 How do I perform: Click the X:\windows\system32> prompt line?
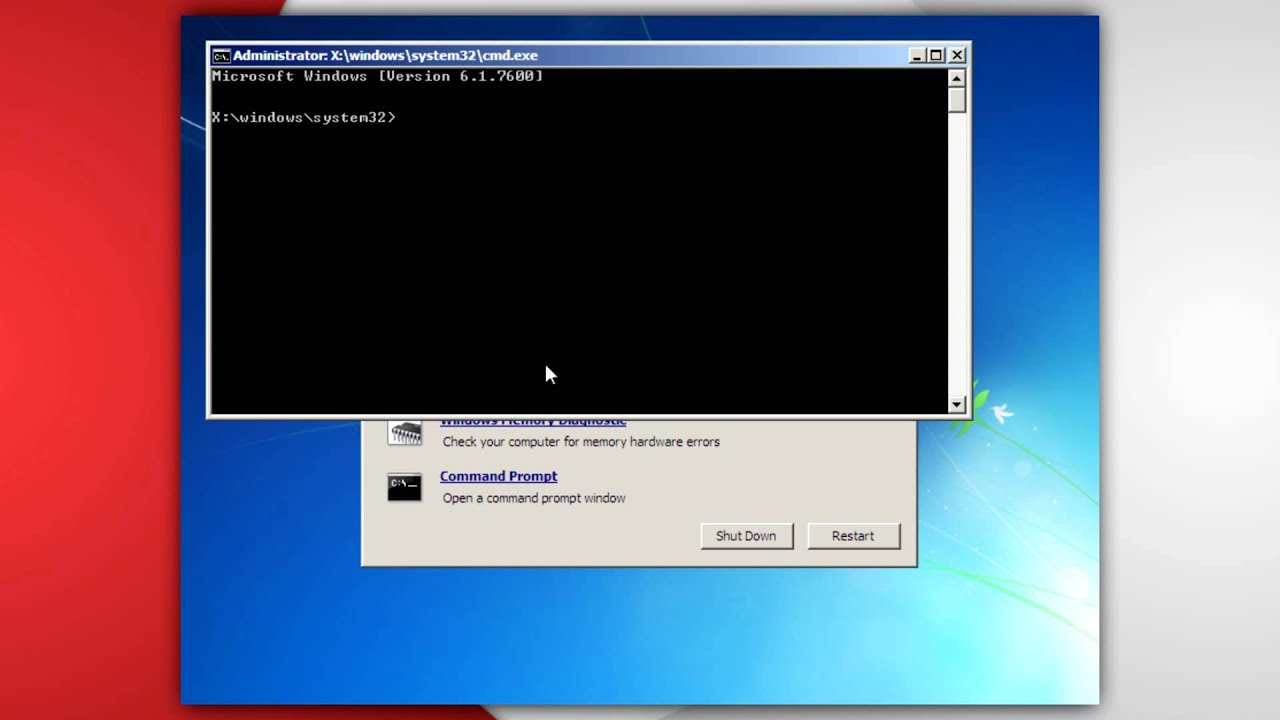pyautogui.click(x=304, y=118)
